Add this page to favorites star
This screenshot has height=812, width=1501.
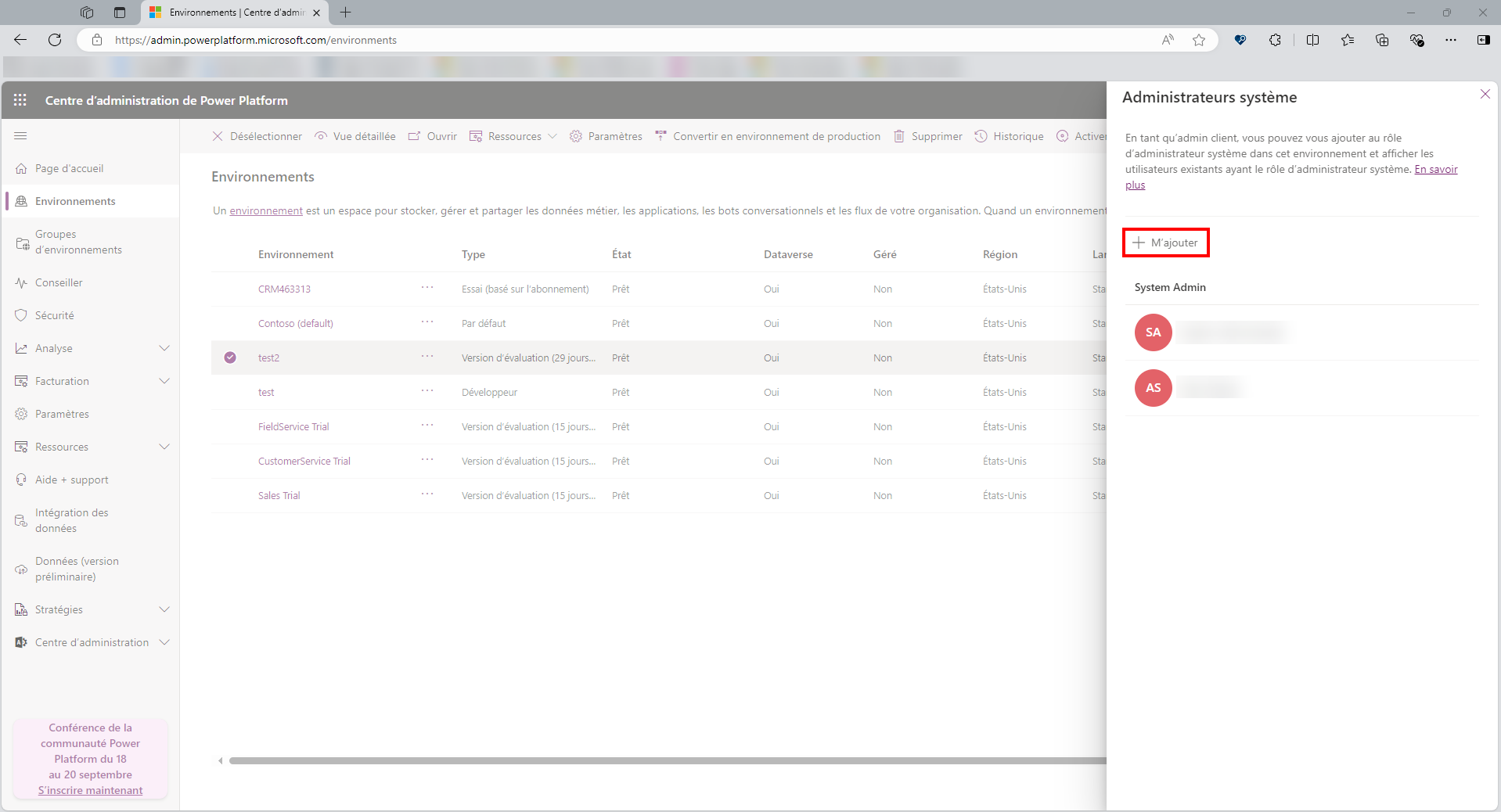pos(1199,40)
